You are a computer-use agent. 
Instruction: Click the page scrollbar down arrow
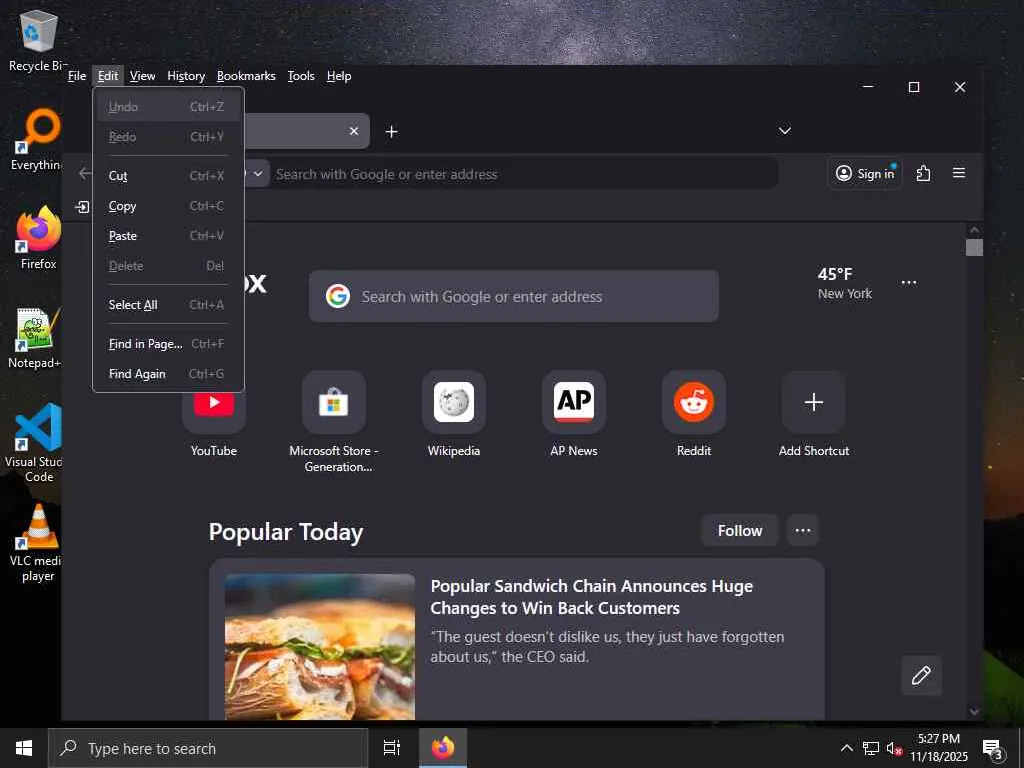(974, 712)
